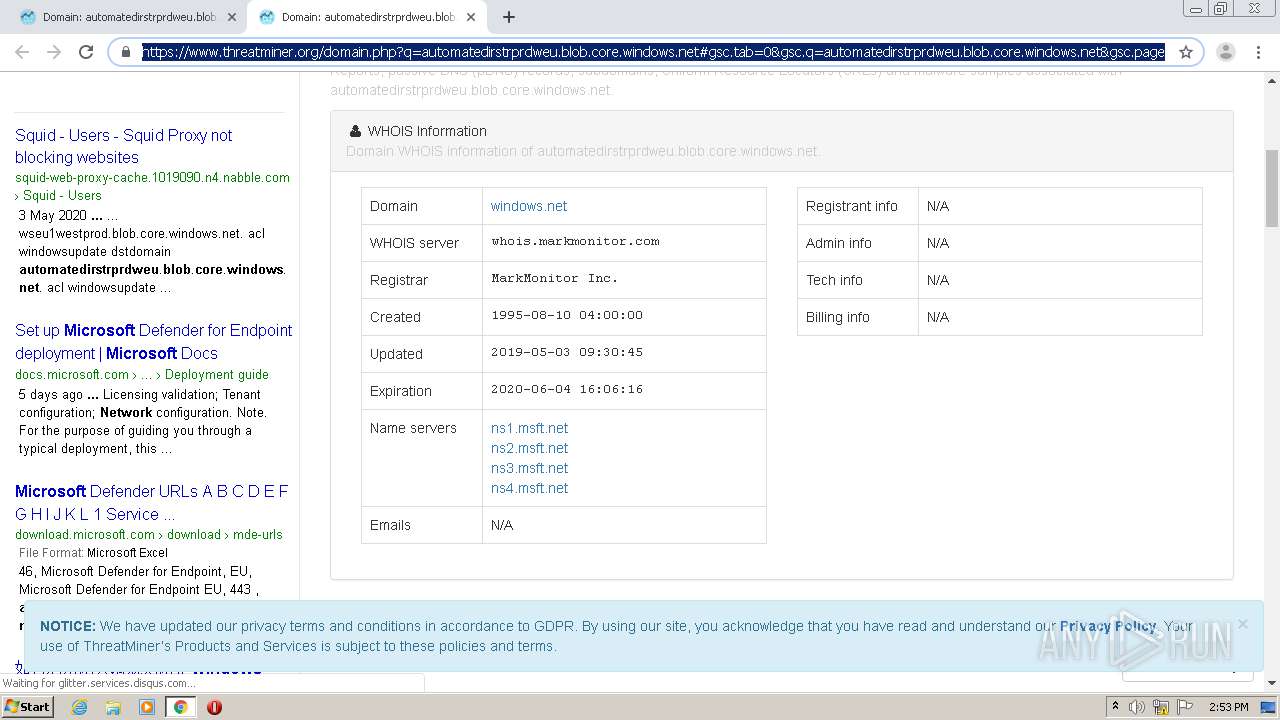Dismiss the GDPR notice banner
This screenshot has height=720, width=1280.
(1242, 624)
